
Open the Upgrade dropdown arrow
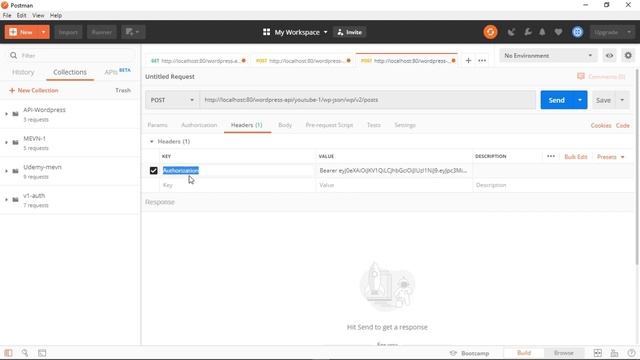click(x=629, y=32)
